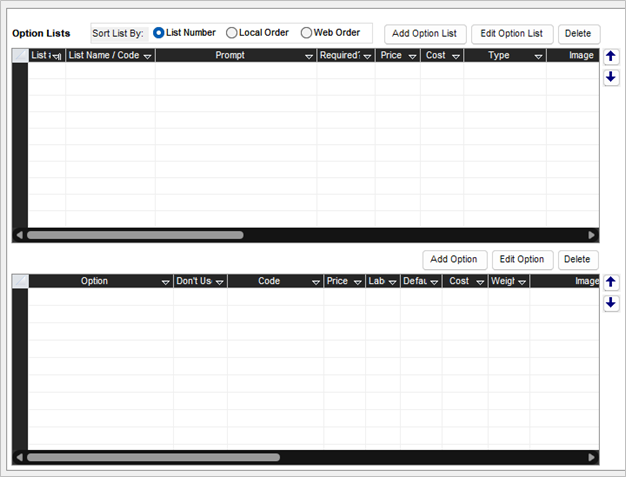Click the up arrow beside the options grid
This screenshot has width=626, height=477.
611,283
